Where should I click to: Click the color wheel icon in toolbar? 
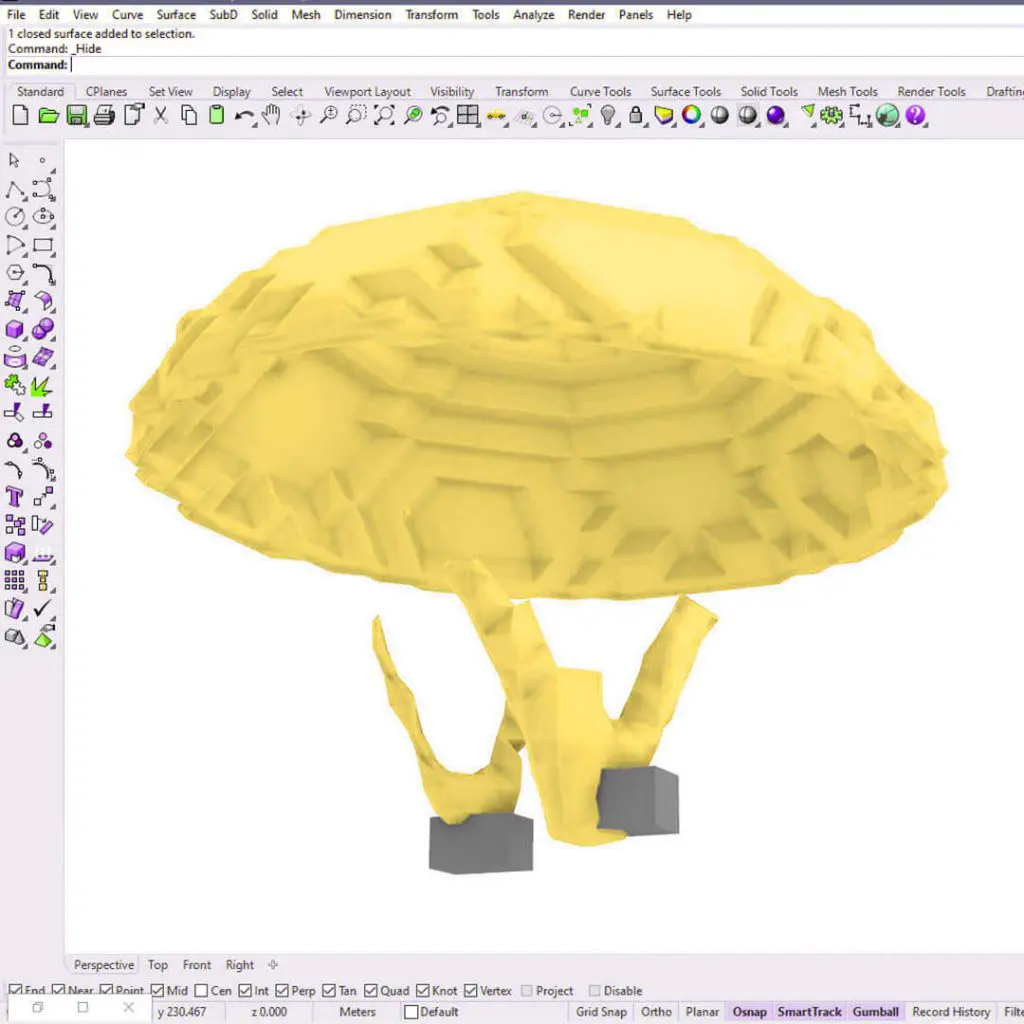pos(691,116)
